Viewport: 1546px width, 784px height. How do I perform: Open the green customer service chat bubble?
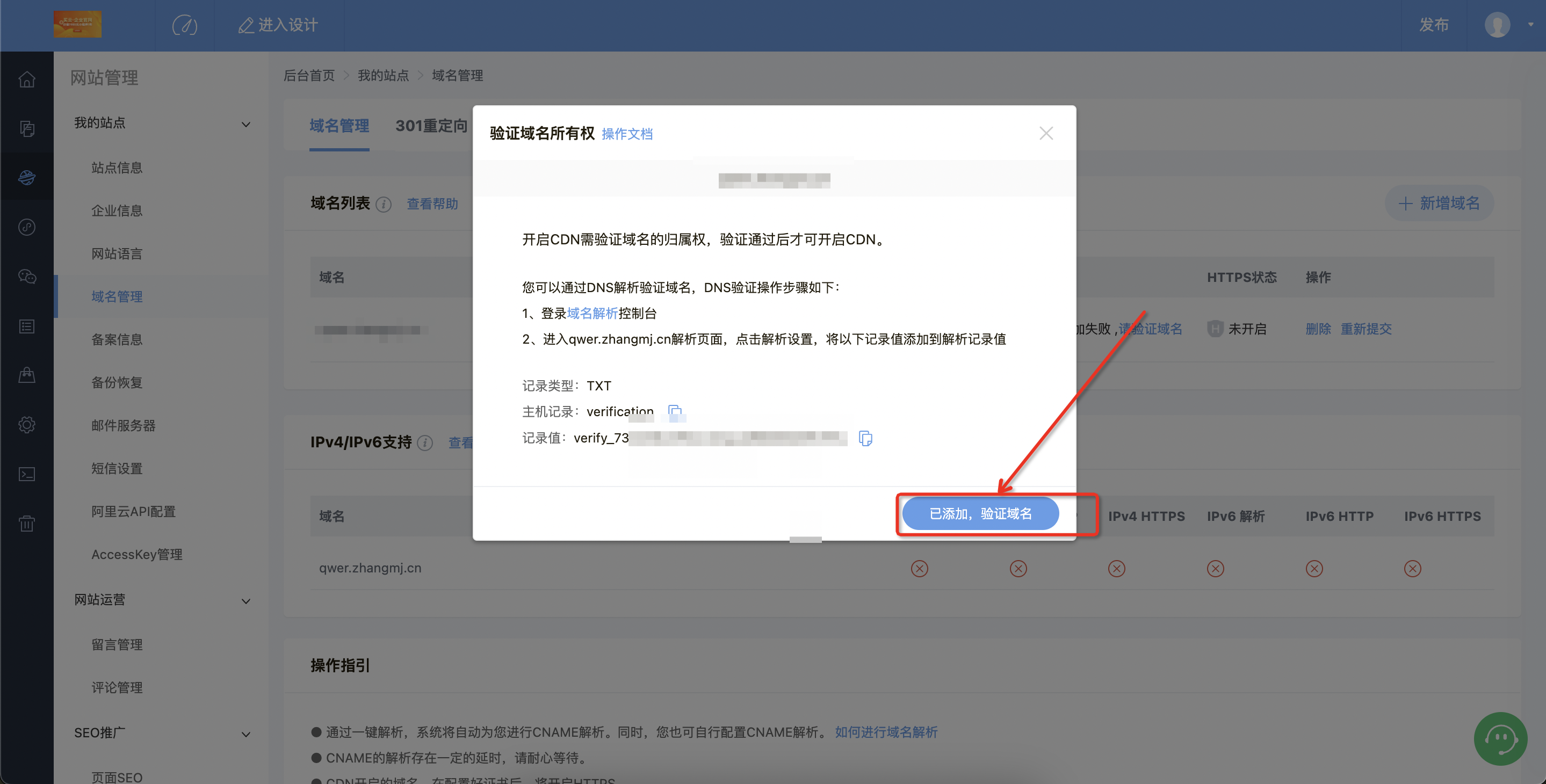1500,738
